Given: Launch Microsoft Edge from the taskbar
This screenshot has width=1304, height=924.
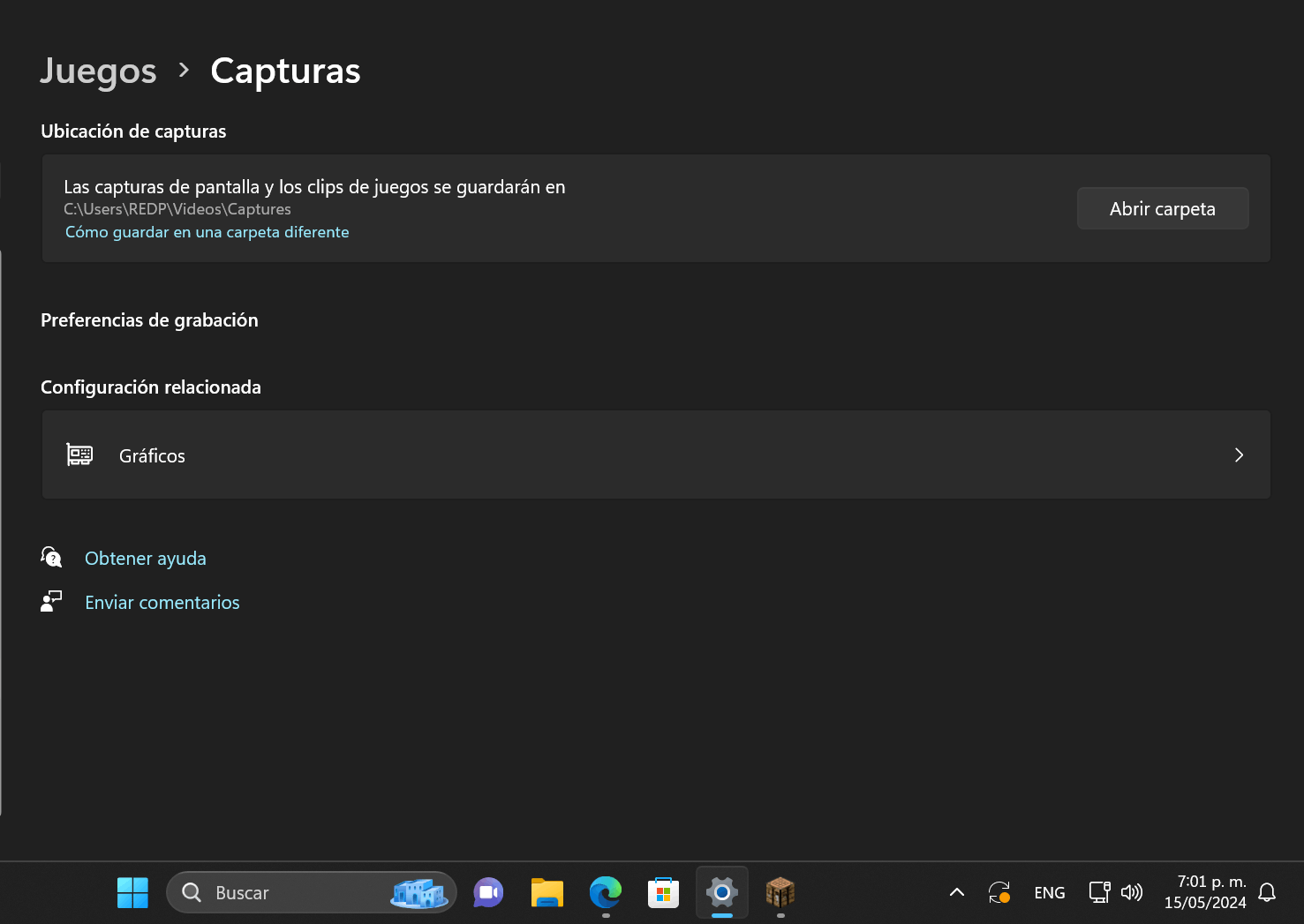Looking at the screenshot, I should click(605, 892).
